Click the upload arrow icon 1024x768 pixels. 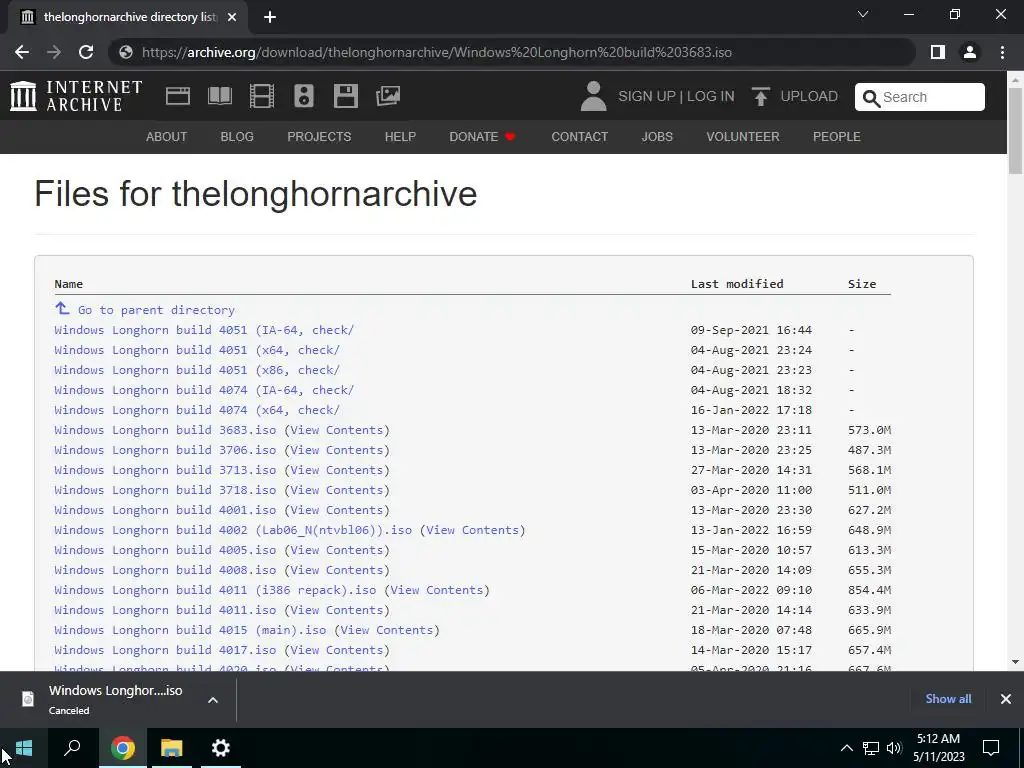tap(760, 96)
